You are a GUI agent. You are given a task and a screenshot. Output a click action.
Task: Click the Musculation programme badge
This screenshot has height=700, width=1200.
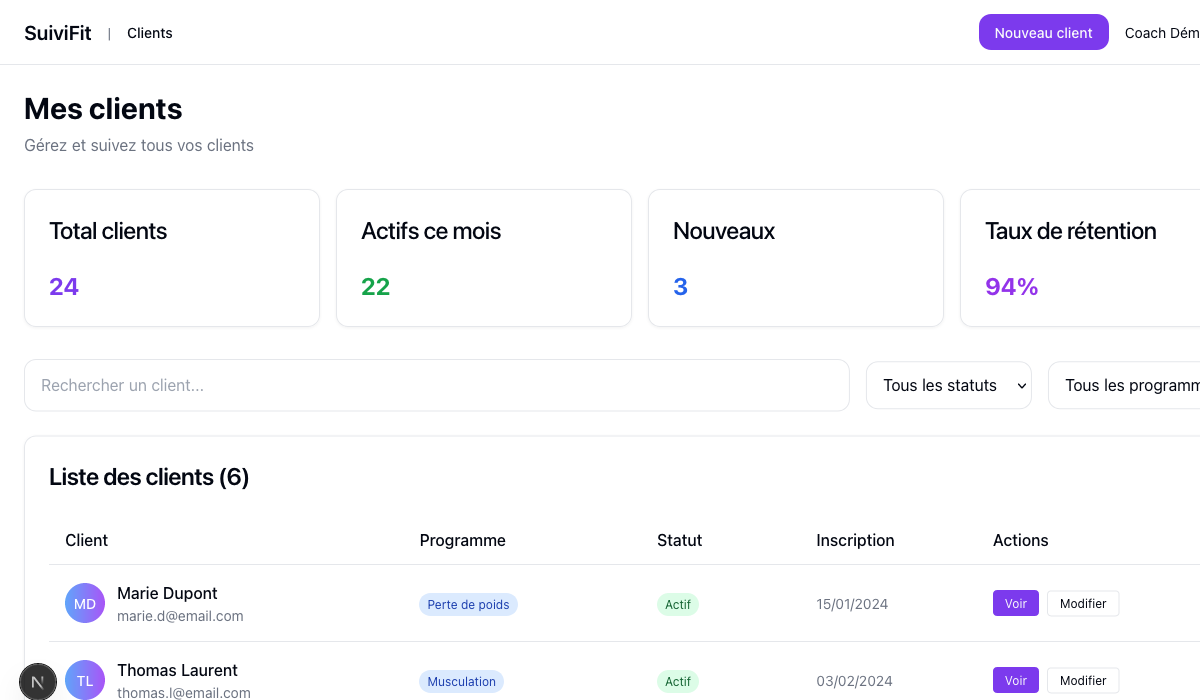[461, 681]
